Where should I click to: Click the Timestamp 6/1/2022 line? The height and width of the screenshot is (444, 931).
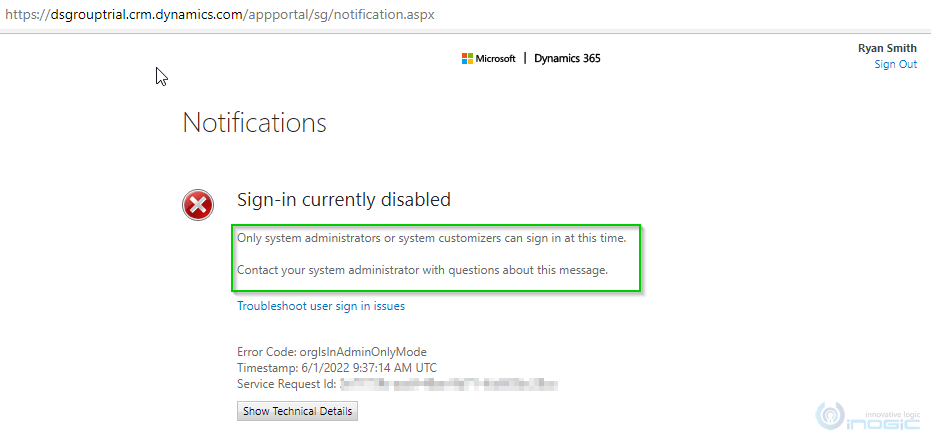click(x=337, y=367)
